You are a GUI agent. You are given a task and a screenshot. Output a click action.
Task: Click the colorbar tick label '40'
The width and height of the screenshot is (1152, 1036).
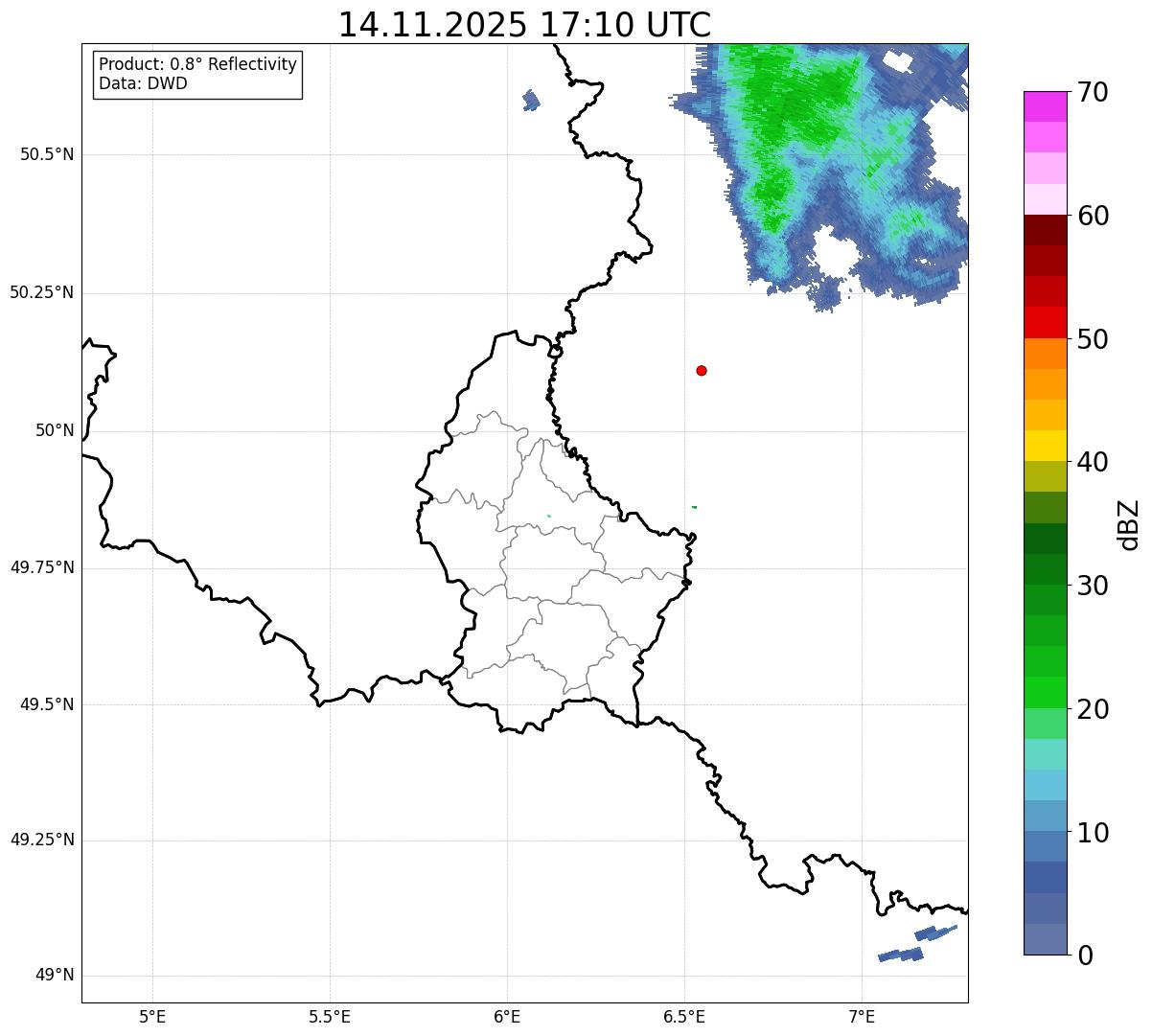coord(1093,462)
